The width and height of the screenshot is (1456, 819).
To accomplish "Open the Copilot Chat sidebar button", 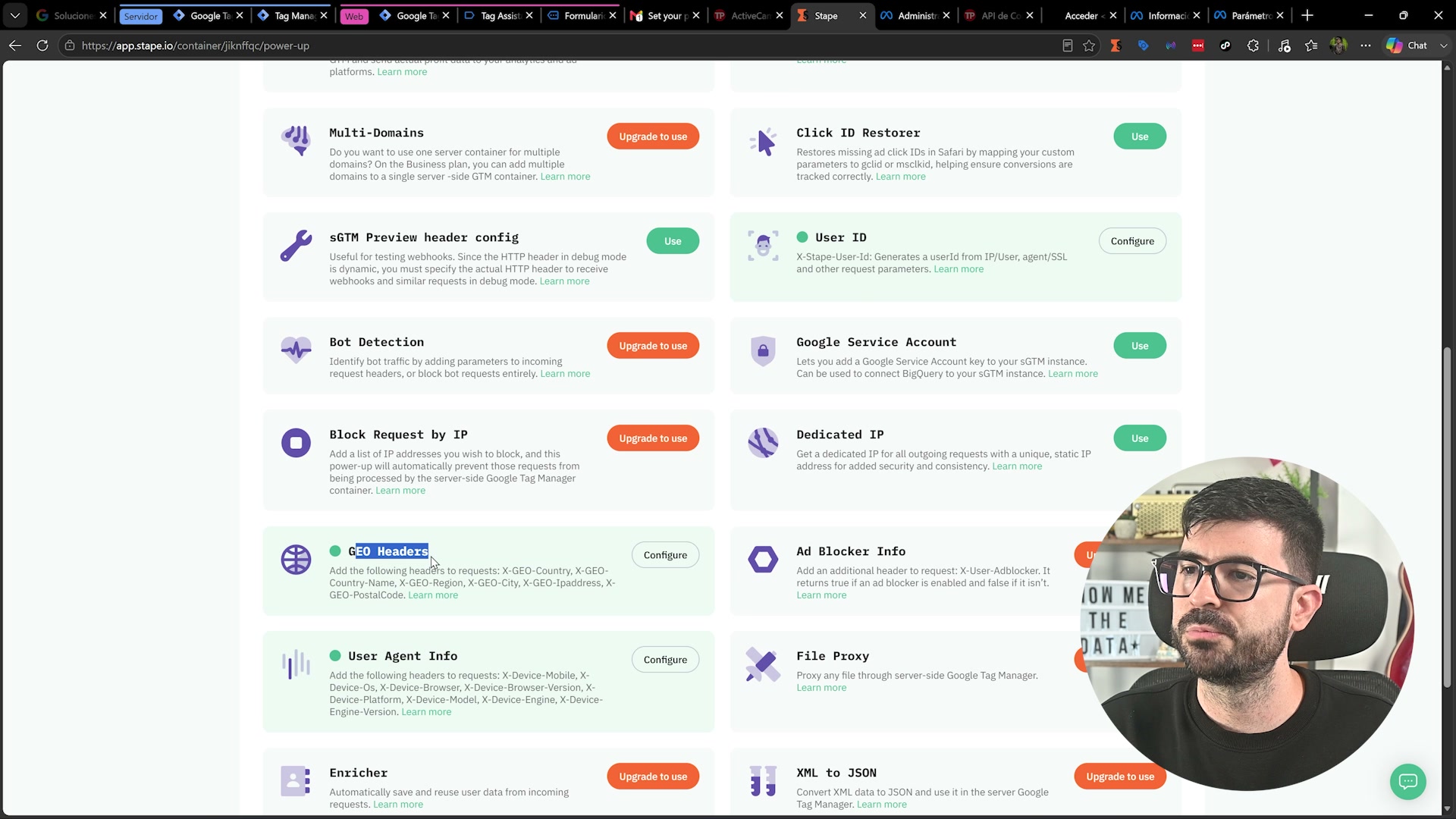I will [1407, 45].
